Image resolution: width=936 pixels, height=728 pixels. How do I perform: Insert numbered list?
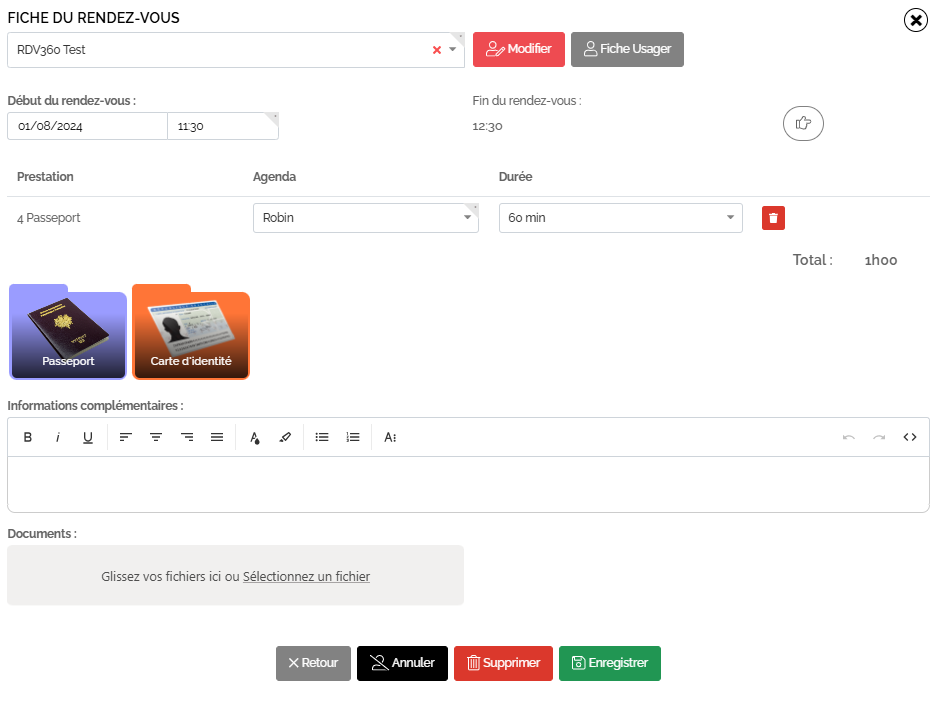point(353,437)
